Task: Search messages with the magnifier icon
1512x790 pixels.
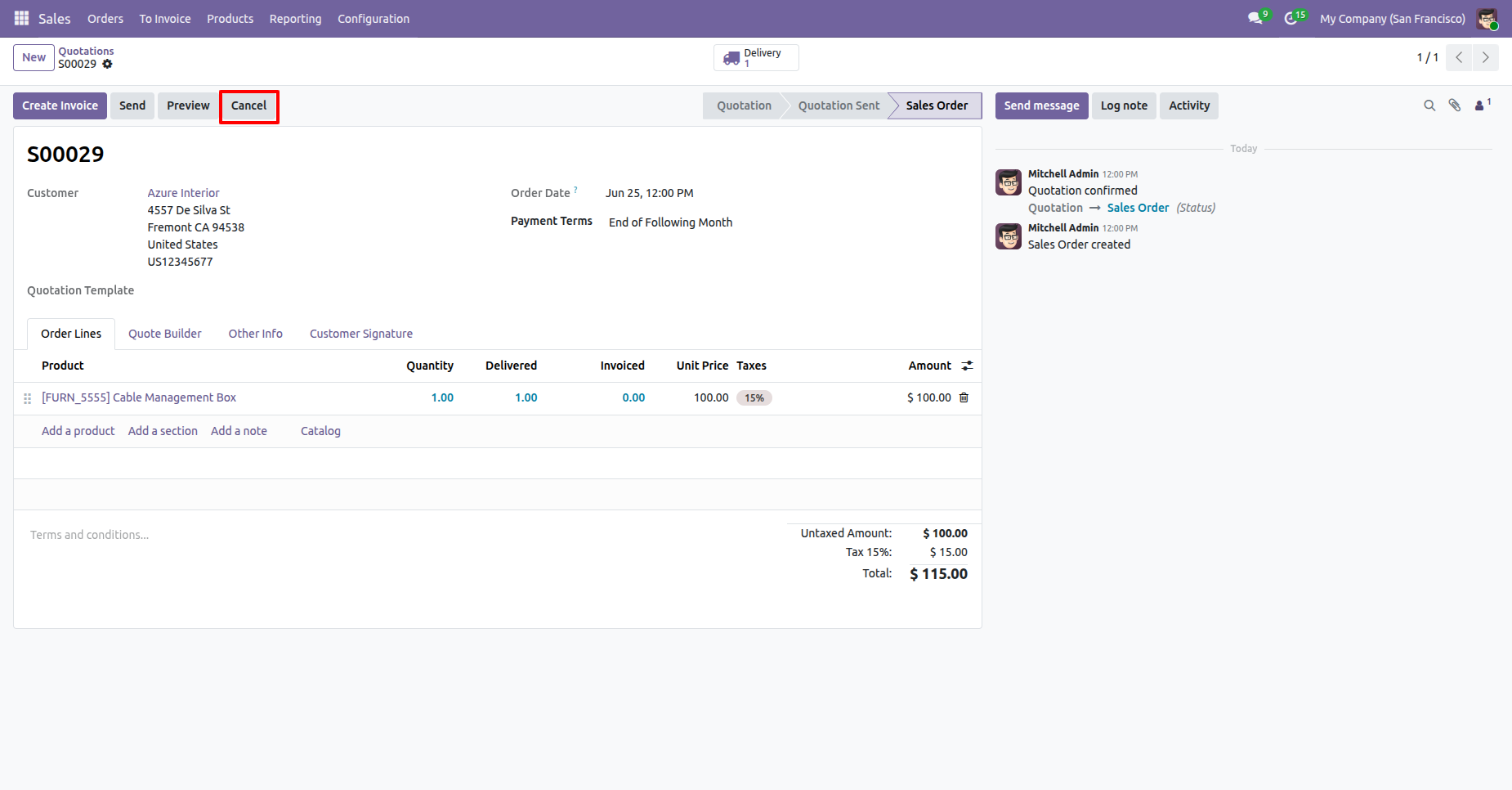Action: click(1429, 105)
